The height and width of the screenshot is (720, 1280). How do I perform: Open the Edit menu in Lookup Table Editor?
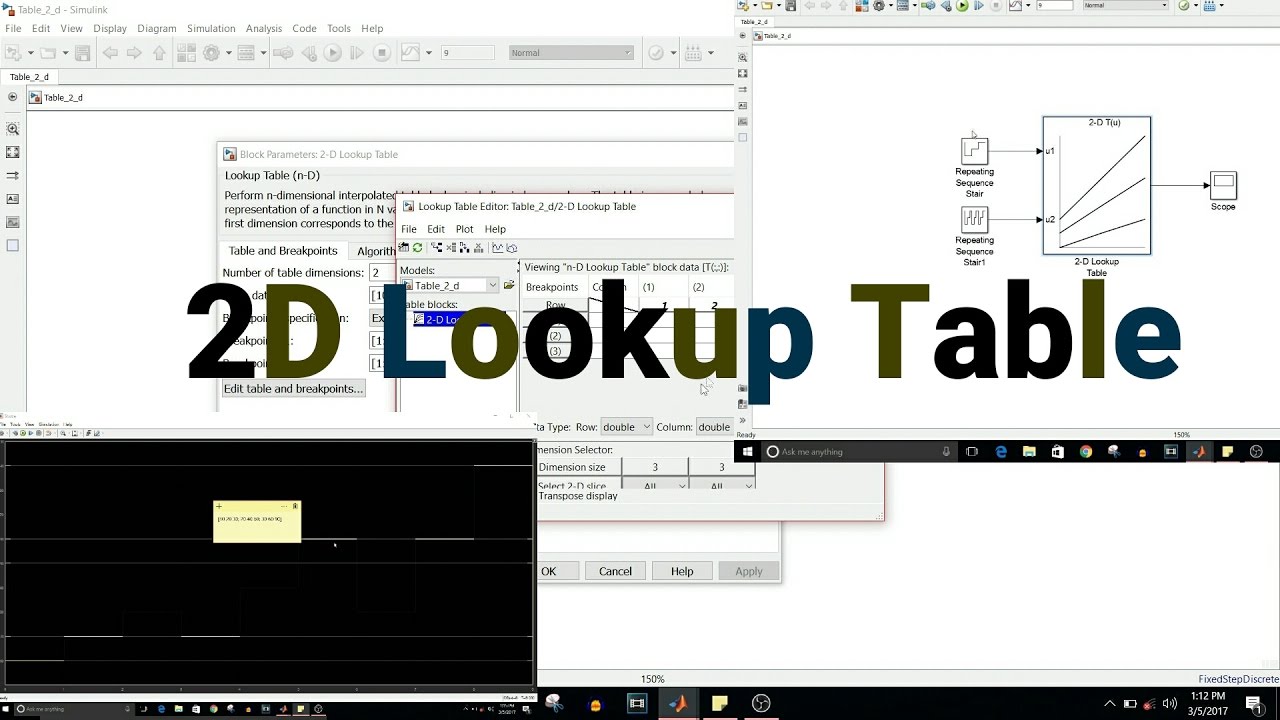pos(436,229)
